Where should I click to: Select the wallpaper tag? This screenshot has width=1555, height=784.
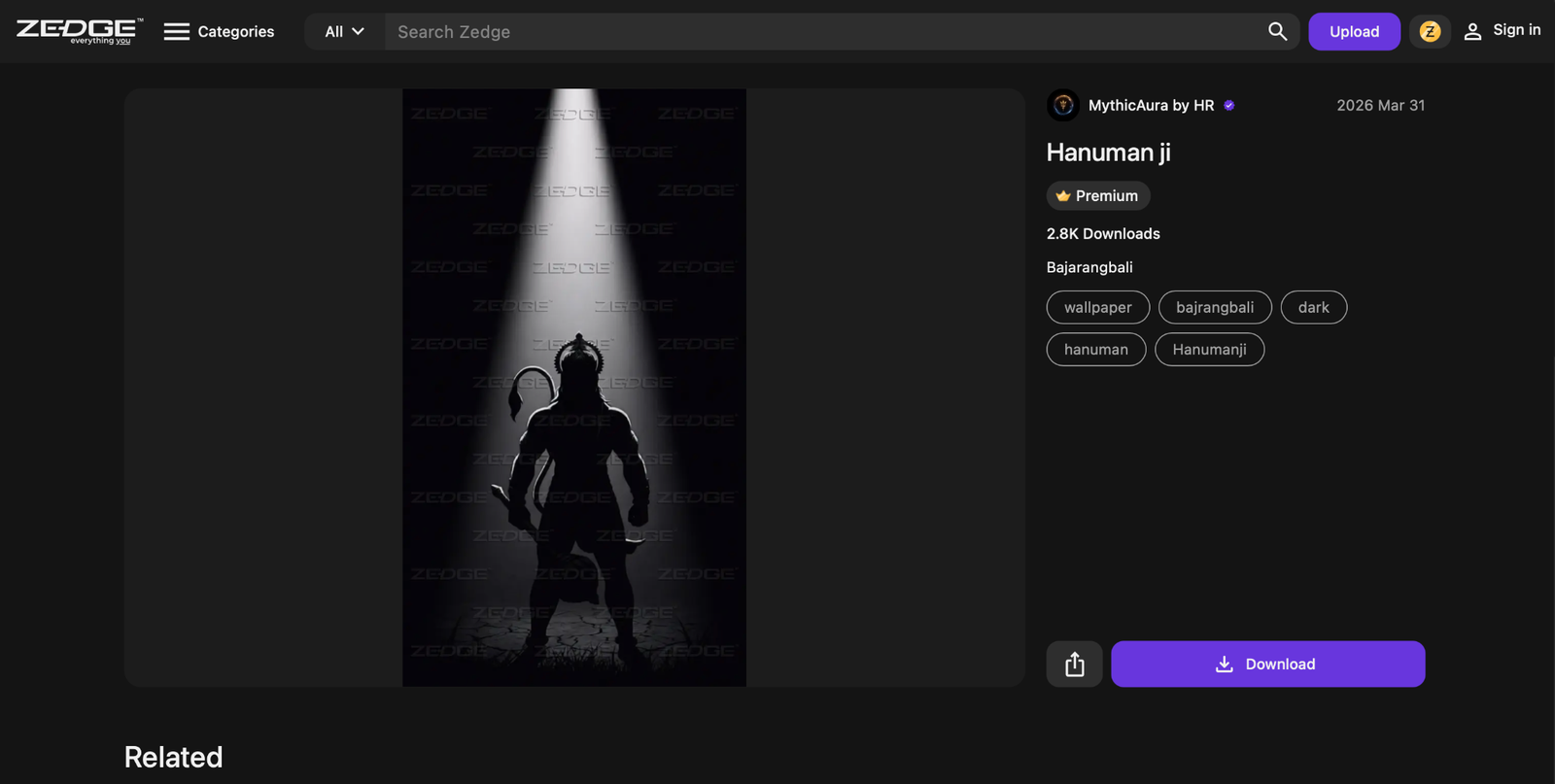pyautogui.click(x=1098, y=307)
